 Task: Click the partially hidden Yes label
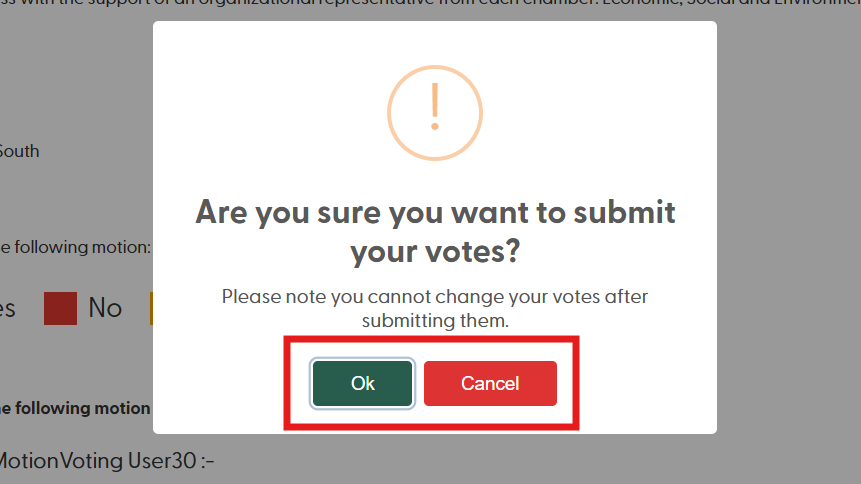point(8,308)
